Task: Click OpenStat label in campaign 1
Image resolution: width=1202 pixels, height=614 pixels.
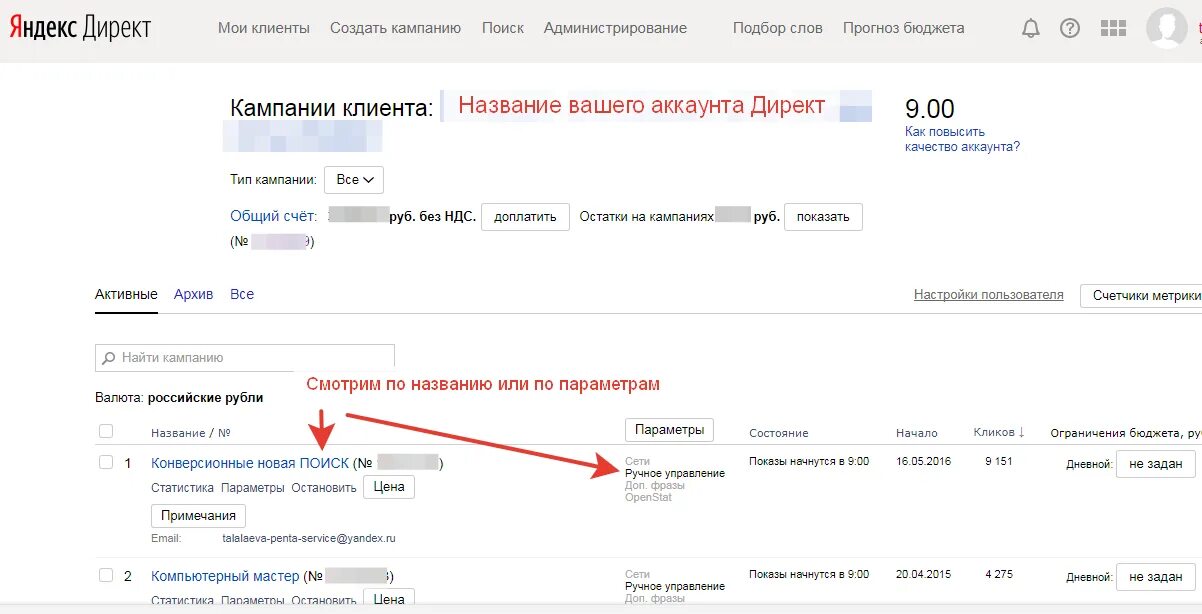Action: [x=648, y=497]
